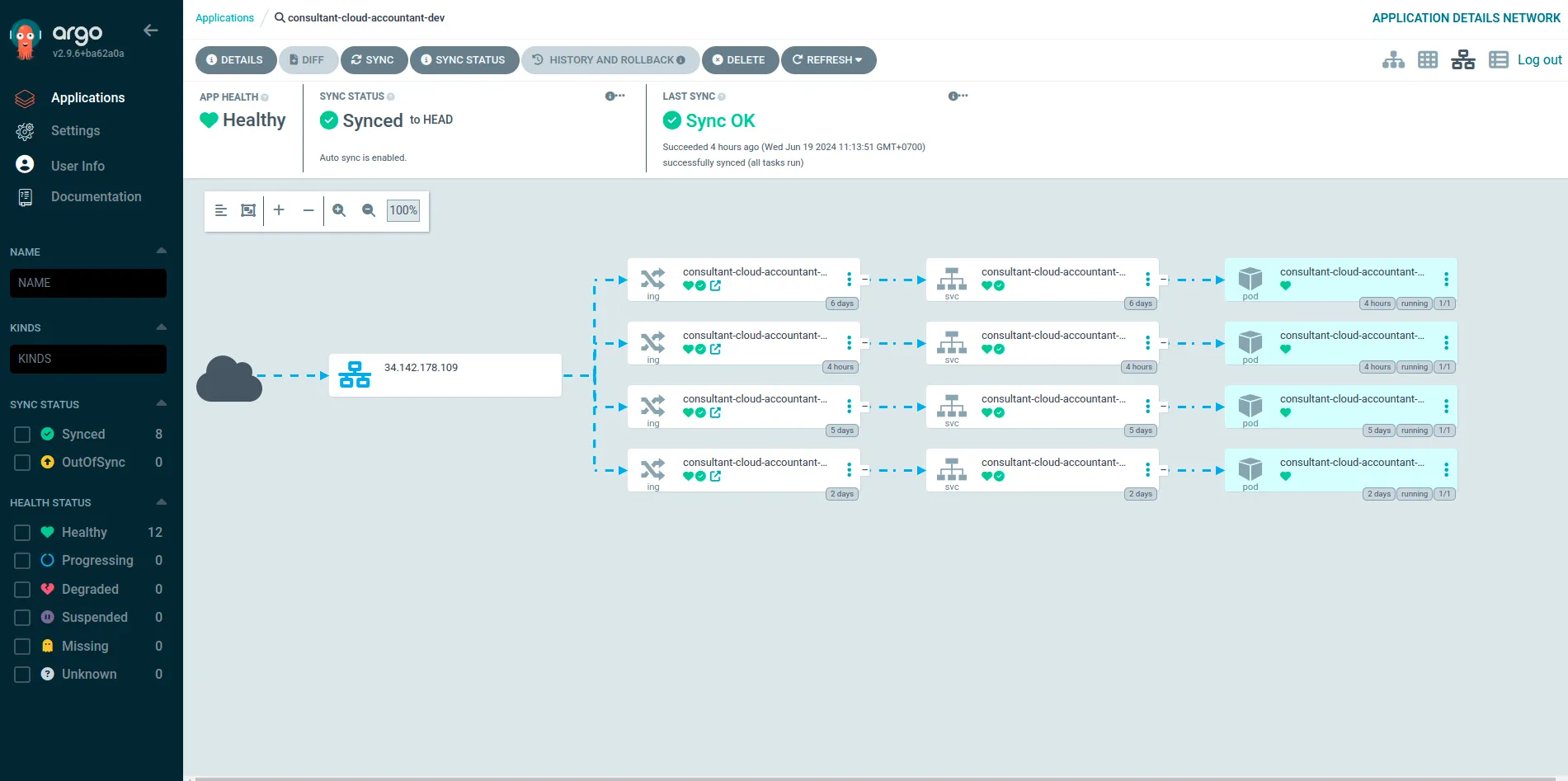Follow the Applications breadcrumb link
Viewport: 1568px width, 781px height.
(x=224, y=18)
